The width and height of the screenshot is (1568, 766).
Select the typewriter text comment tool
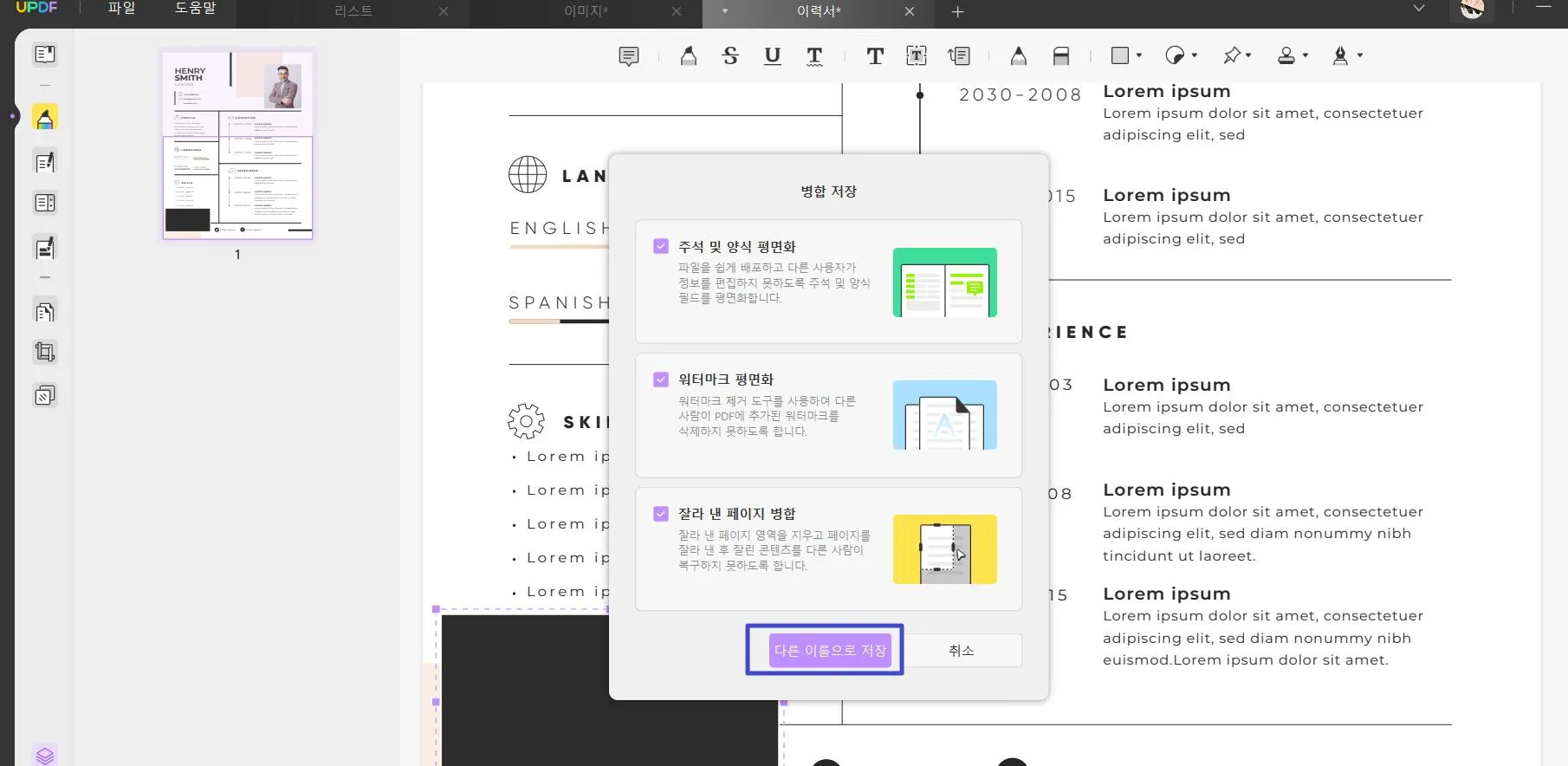tap(875, 56)
